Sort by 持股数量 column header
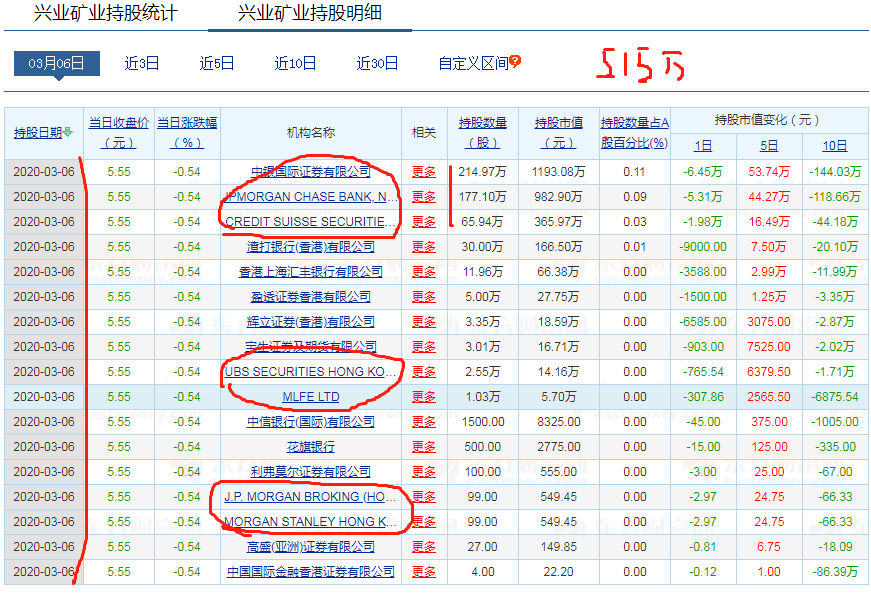 (483, 133)
